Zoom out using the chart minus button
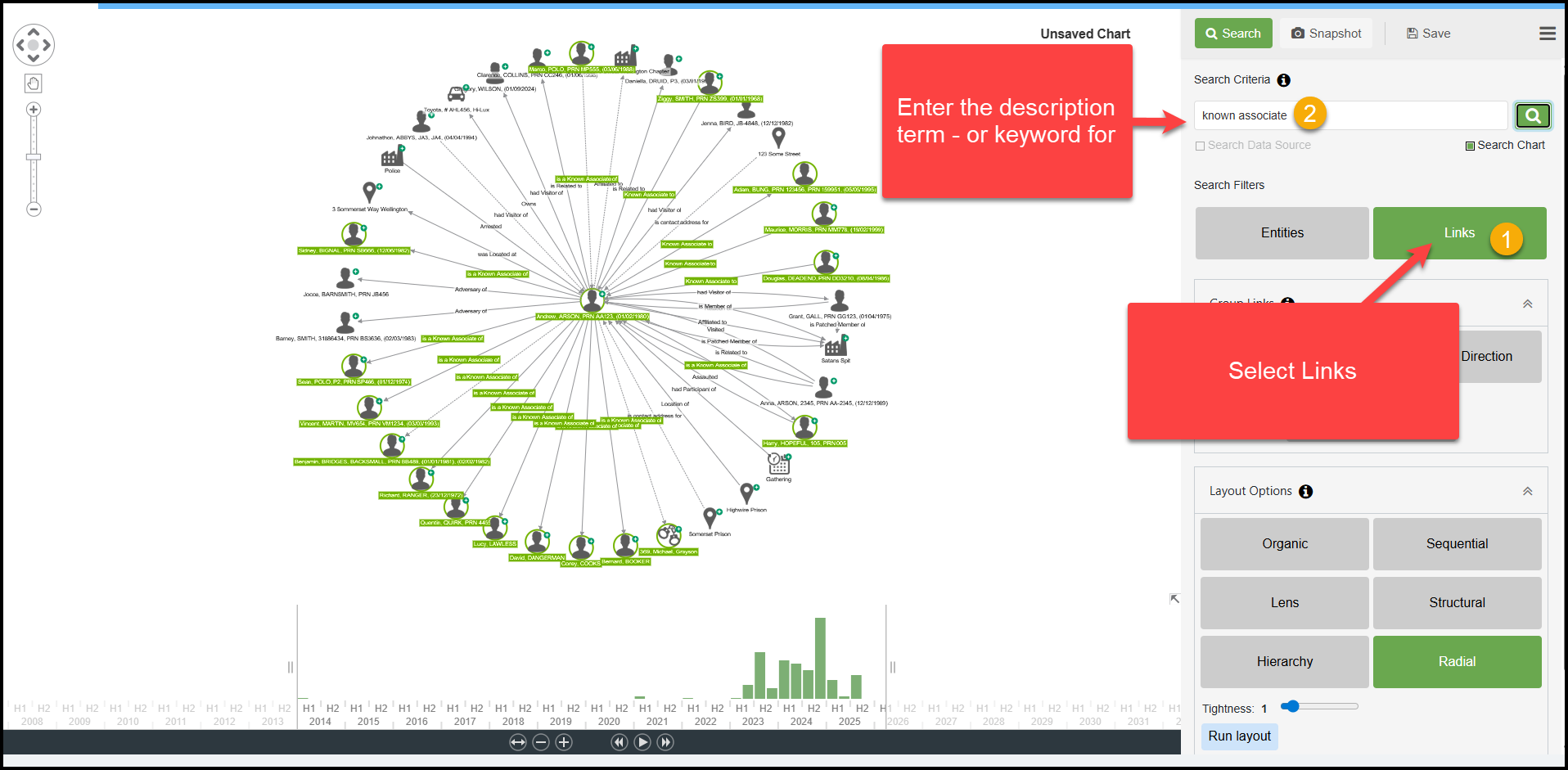The width and height of the screenshot is (1568, 770). (x=34, y=209)
